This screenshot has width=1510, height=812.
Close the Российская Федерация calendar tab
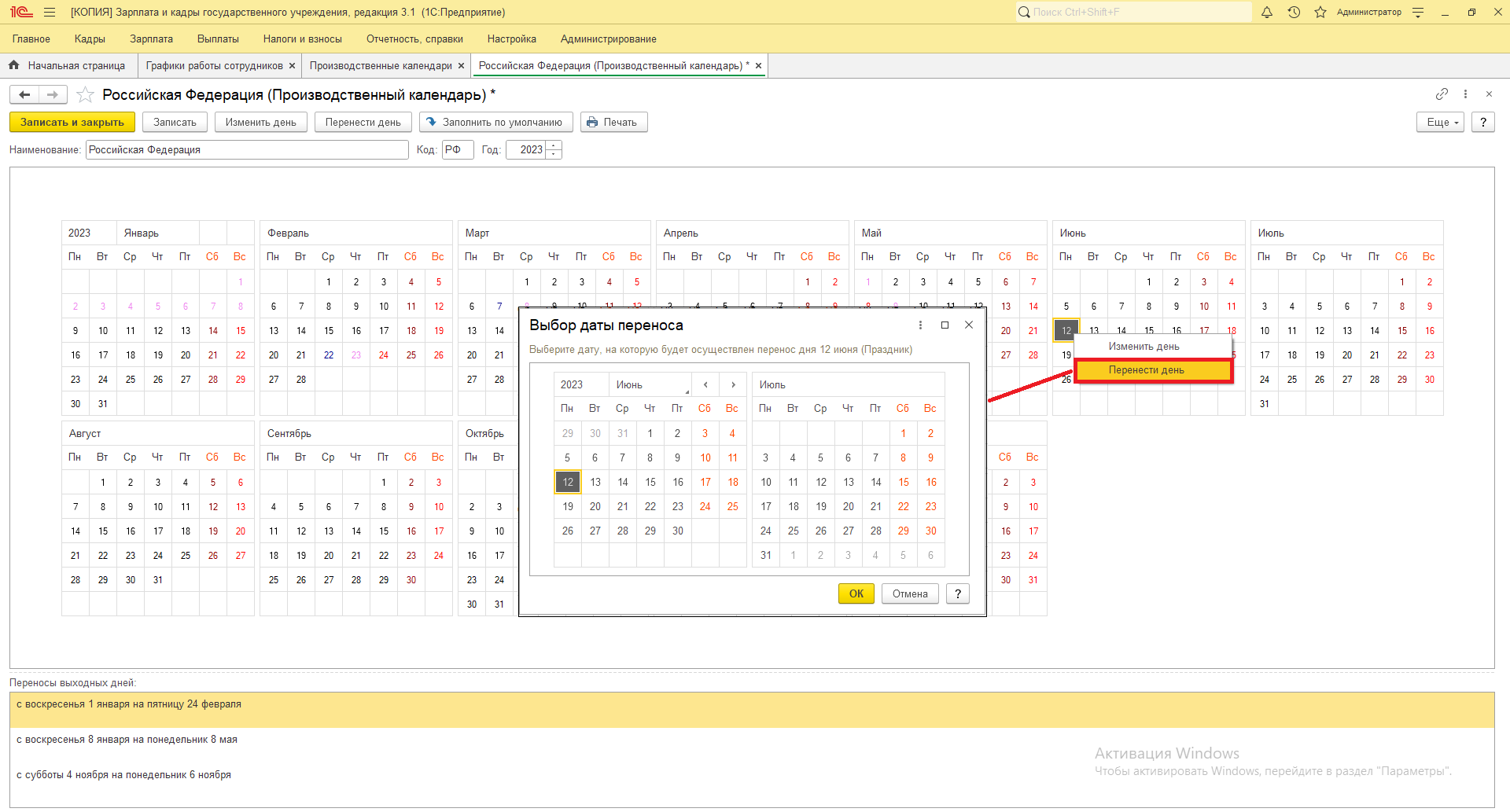[x=759, y=66]
